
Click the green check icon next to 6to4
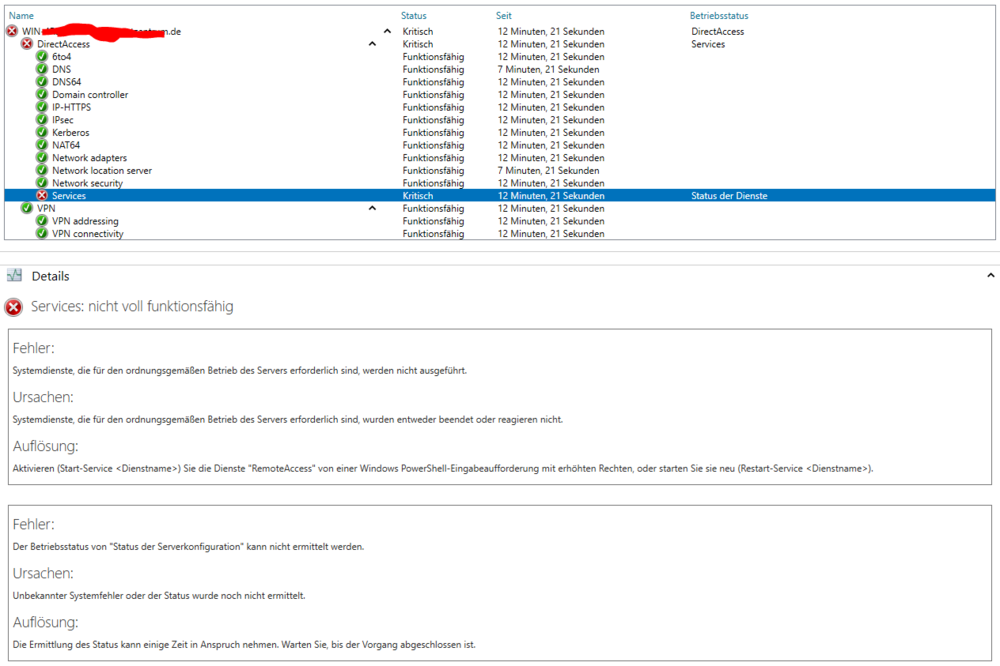click(x=42, y=57)
